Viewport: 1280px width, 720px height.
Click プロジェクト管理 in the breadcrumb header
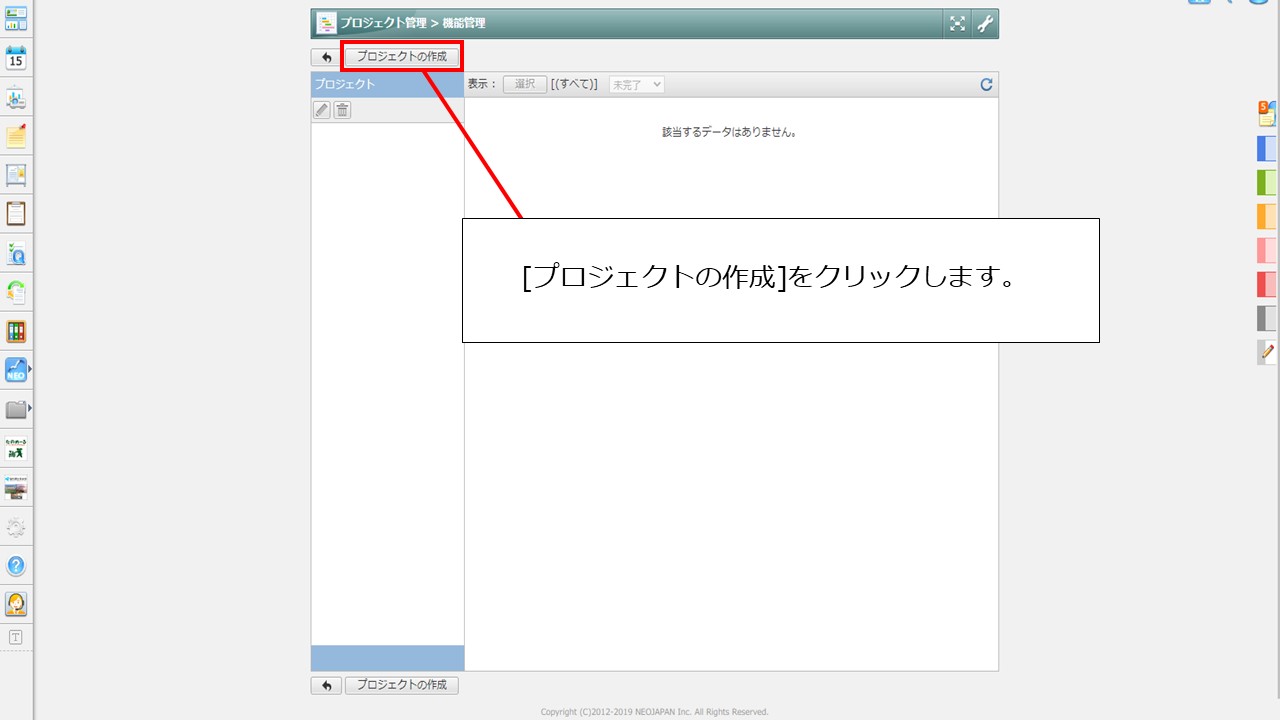point(383,23)
